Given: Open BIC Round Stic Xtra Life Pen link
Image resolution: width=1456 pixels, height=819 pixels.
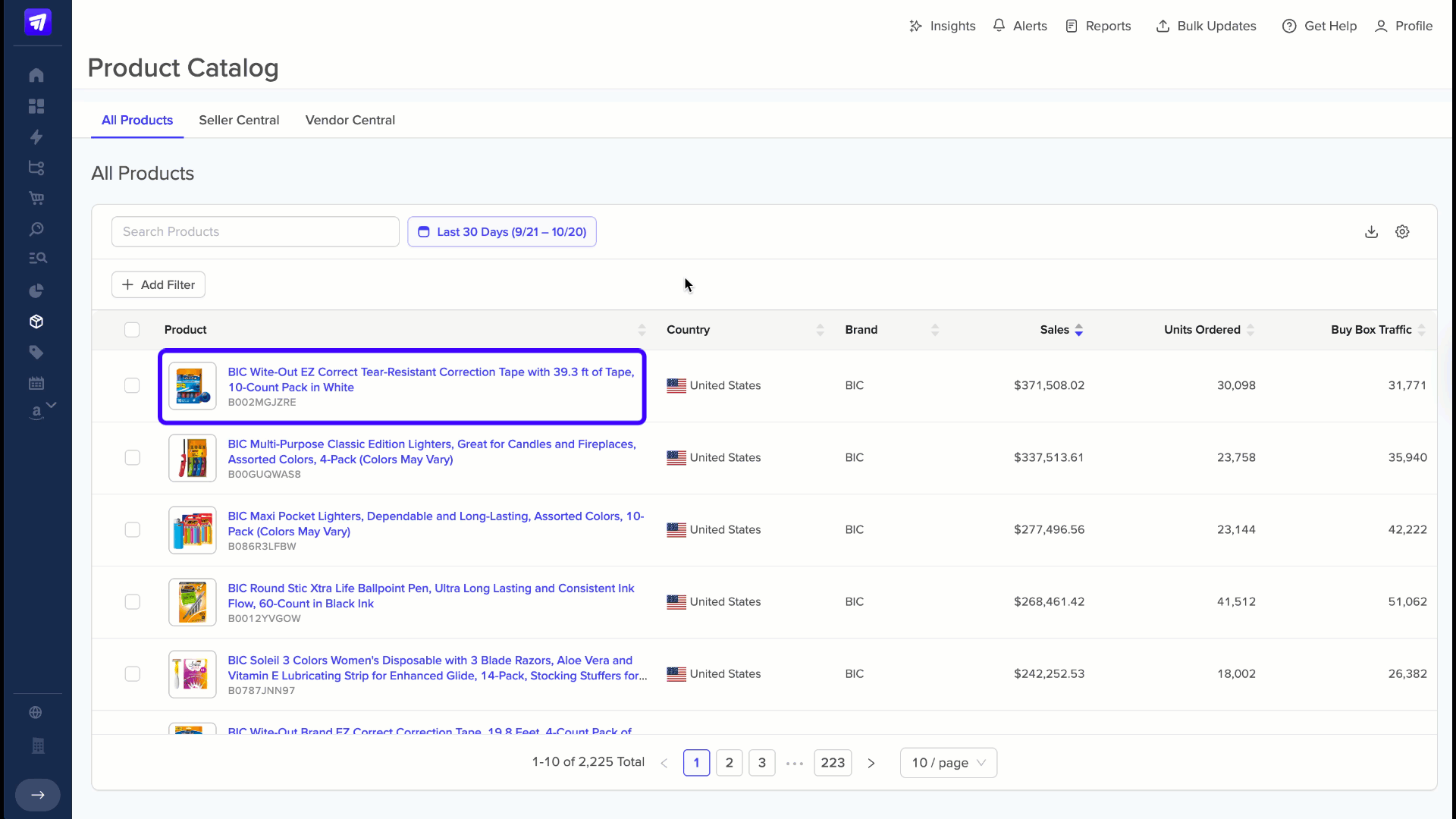Looking at the screenshot, I should coord(431,595).
